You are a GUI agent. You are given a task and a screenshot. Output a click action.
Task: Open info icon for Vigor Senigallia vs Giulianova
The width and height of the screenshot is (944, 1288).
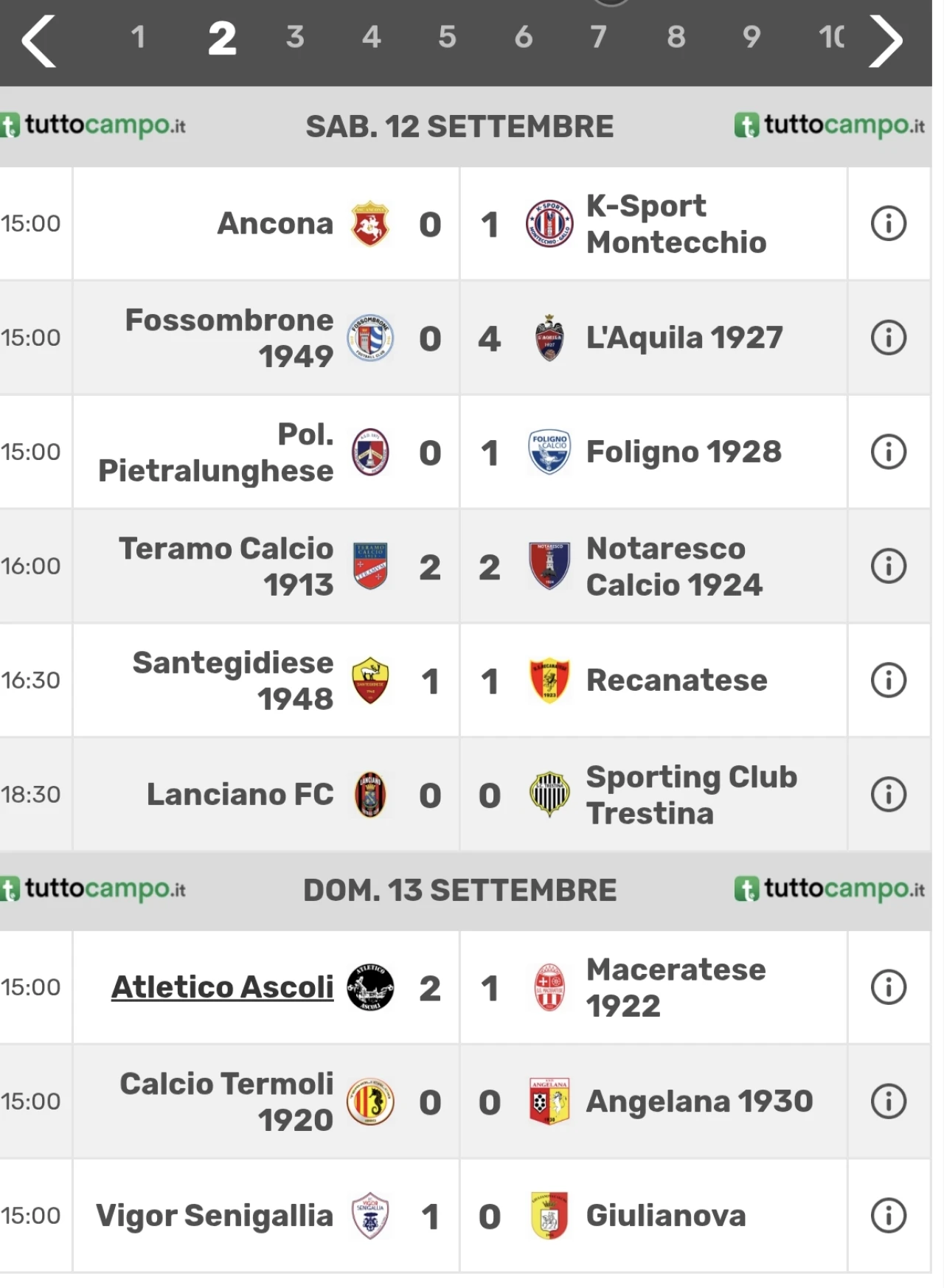point(888,1216)
